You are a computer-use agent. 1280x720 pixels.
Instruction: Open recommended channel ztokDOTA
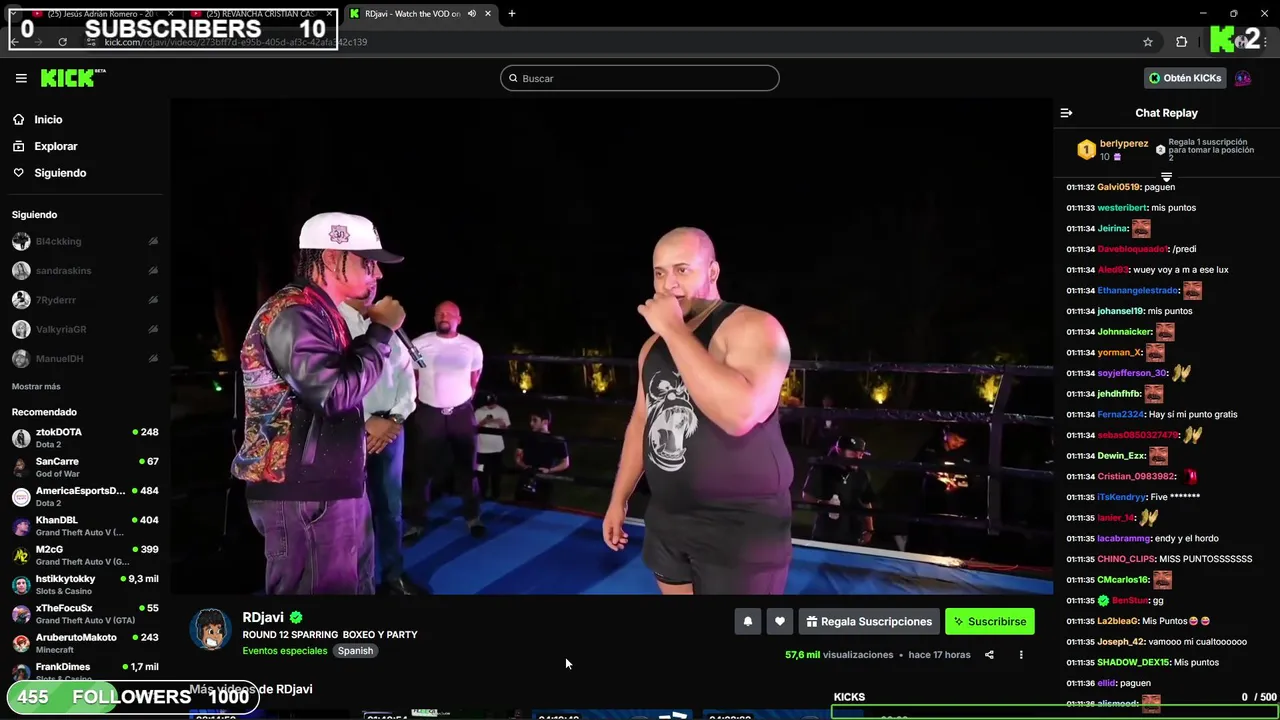tap(85, 437)
